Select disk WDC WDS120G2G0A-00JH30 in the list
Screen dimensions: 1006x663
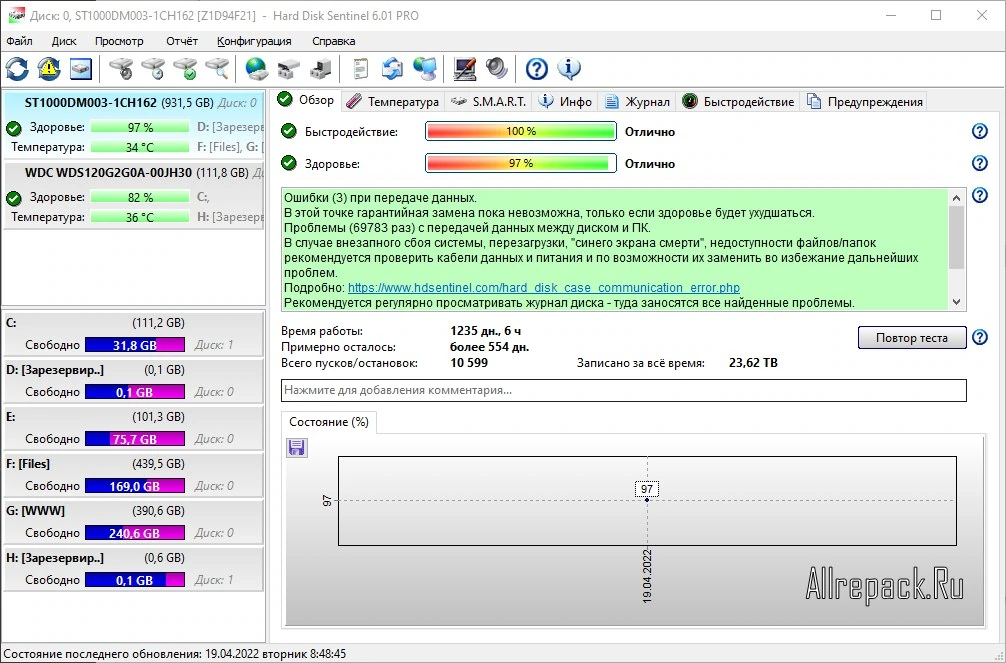click(x=133, y=195)
